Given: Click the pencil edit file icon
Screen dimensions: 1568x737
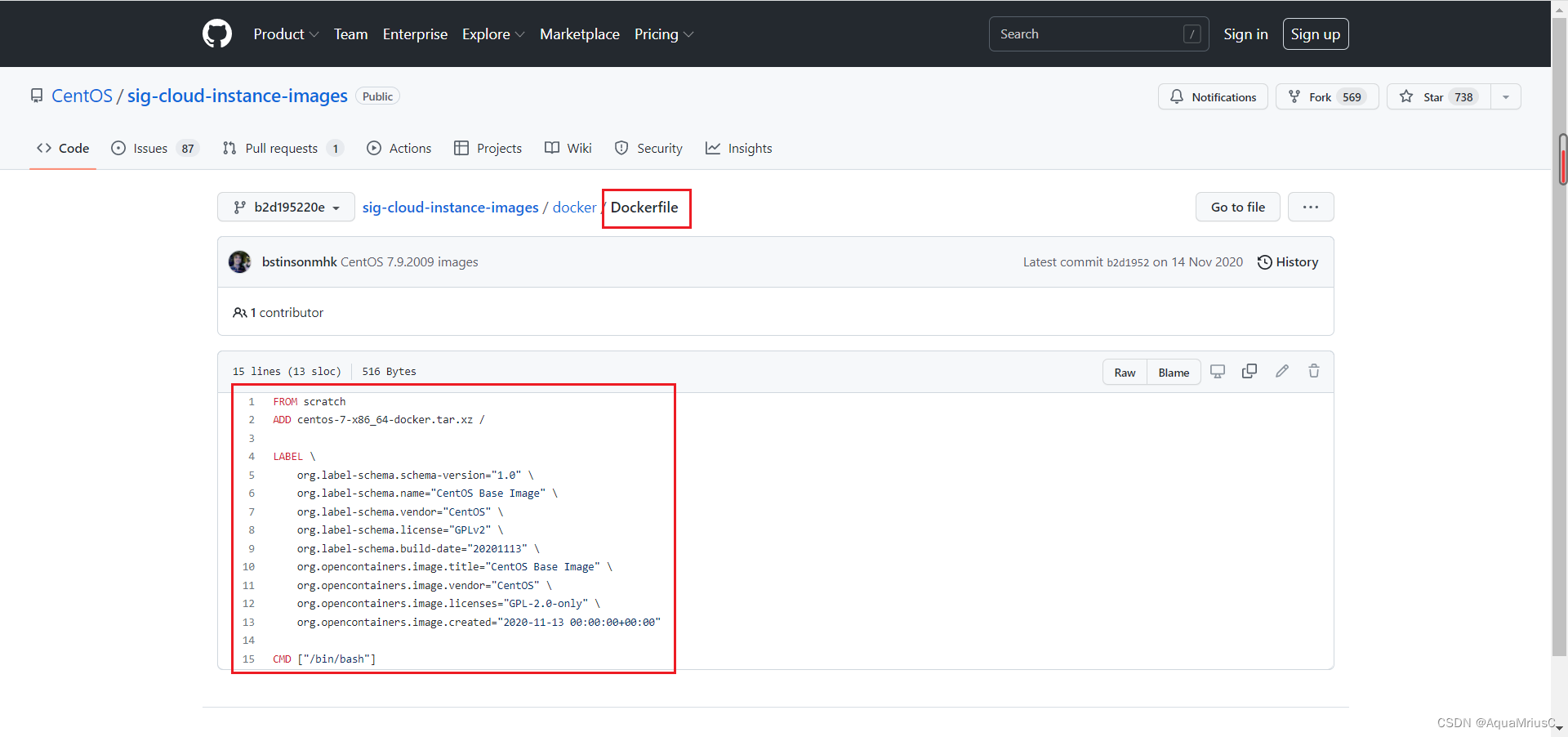Looking at the screenshot, I should pos(1282,371).
